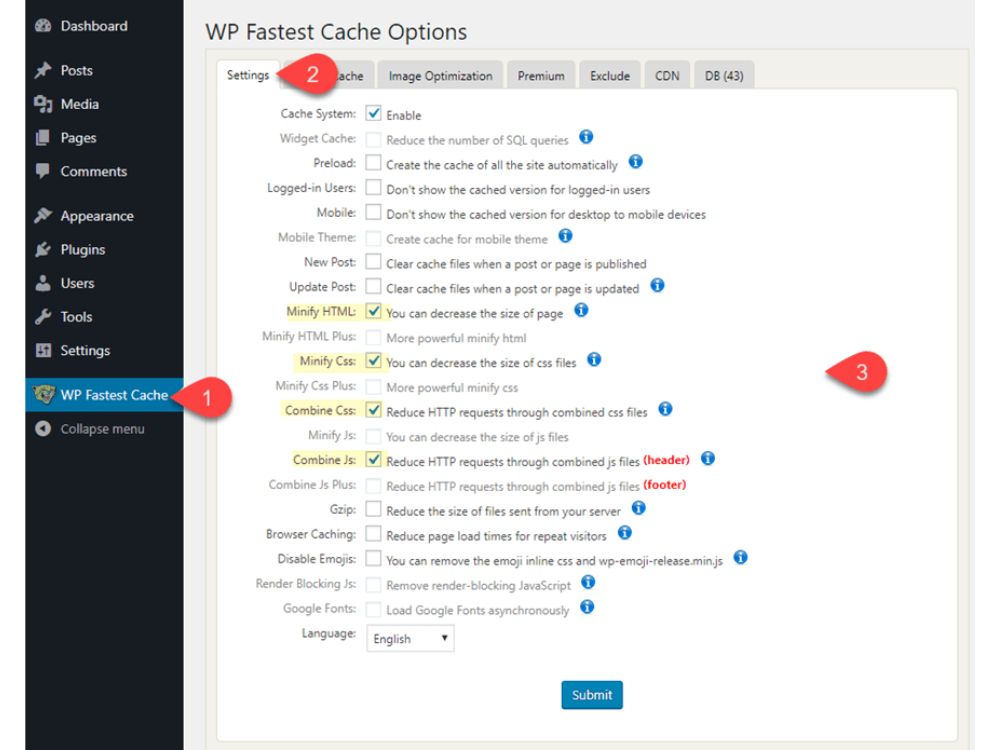Enable the Gzip checkbox
Screen dimensions: 1000x750
[374, 509]
